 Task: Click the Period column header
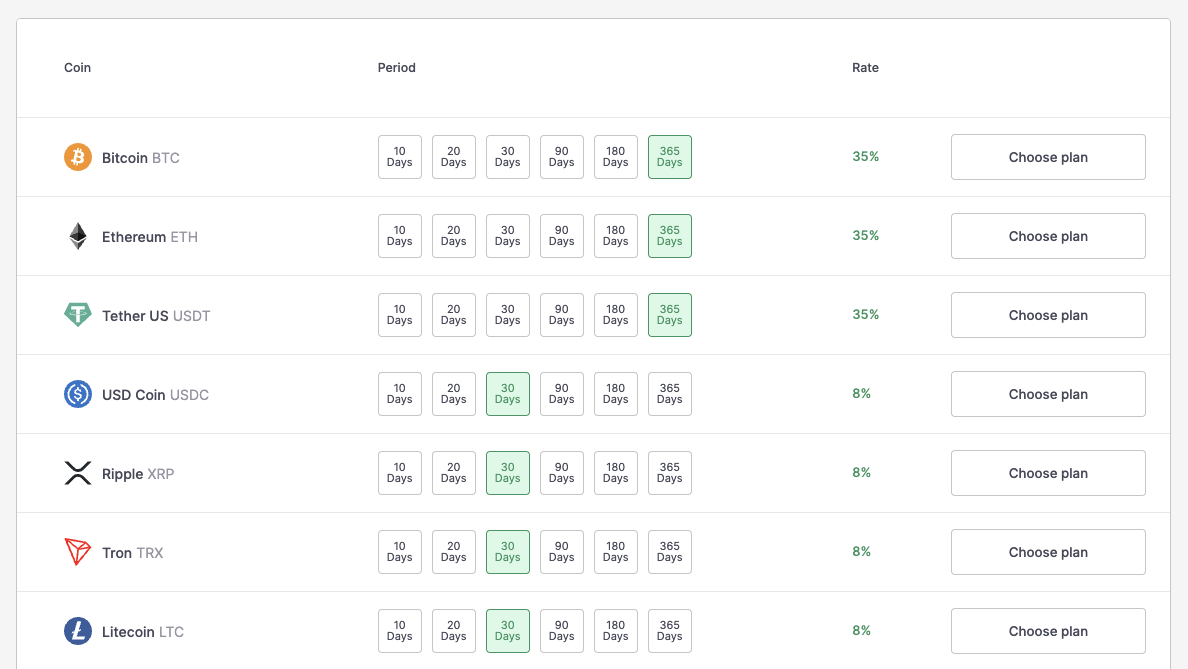tap(396, 68)
